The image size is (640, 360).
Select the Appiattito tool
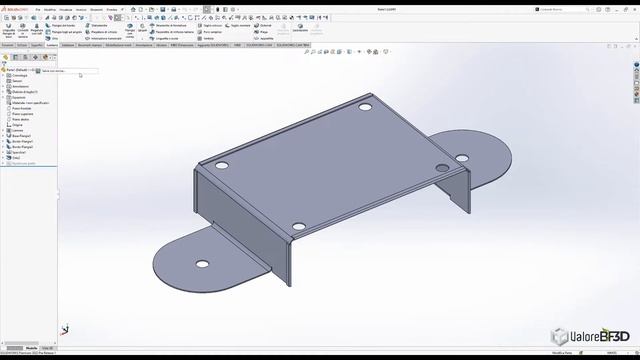264,38
